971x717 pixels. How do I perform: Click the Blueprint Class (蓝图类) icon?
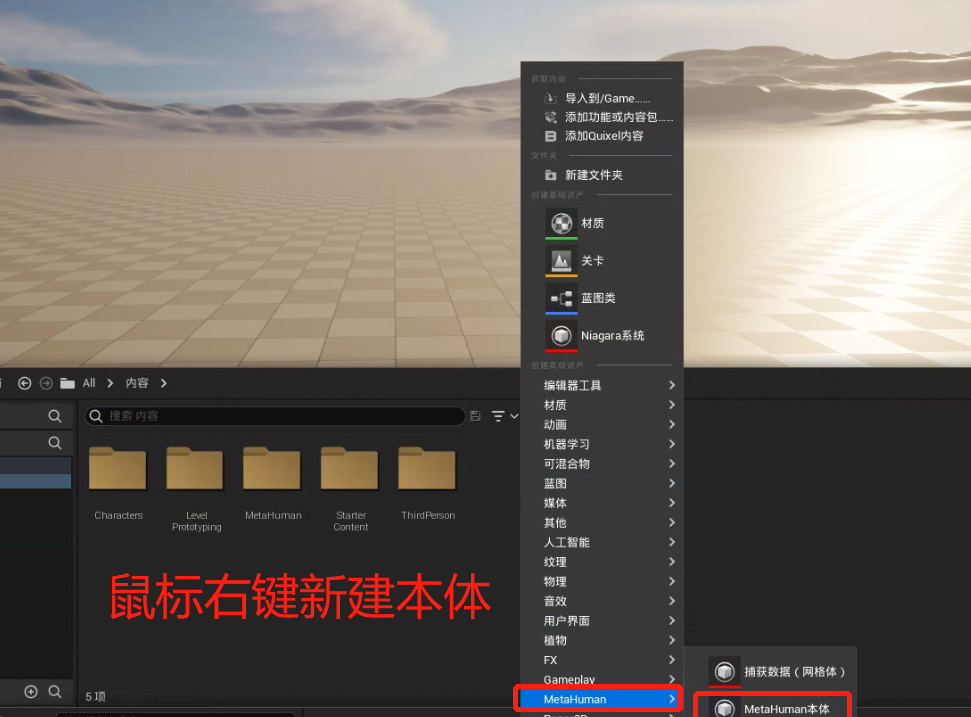point(561,298)
